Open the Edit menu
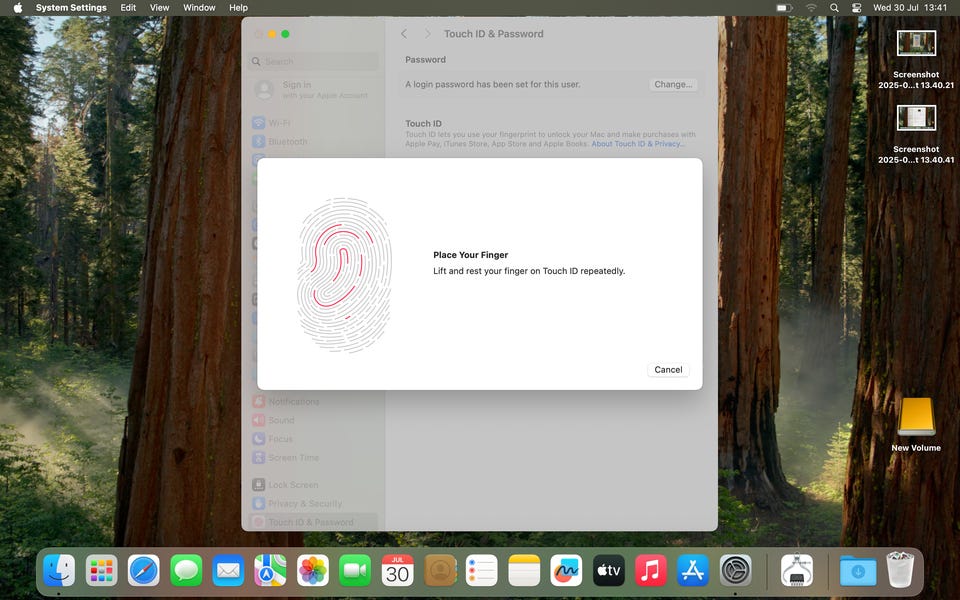The image size is (960, 600). click(x=128, y=8)
